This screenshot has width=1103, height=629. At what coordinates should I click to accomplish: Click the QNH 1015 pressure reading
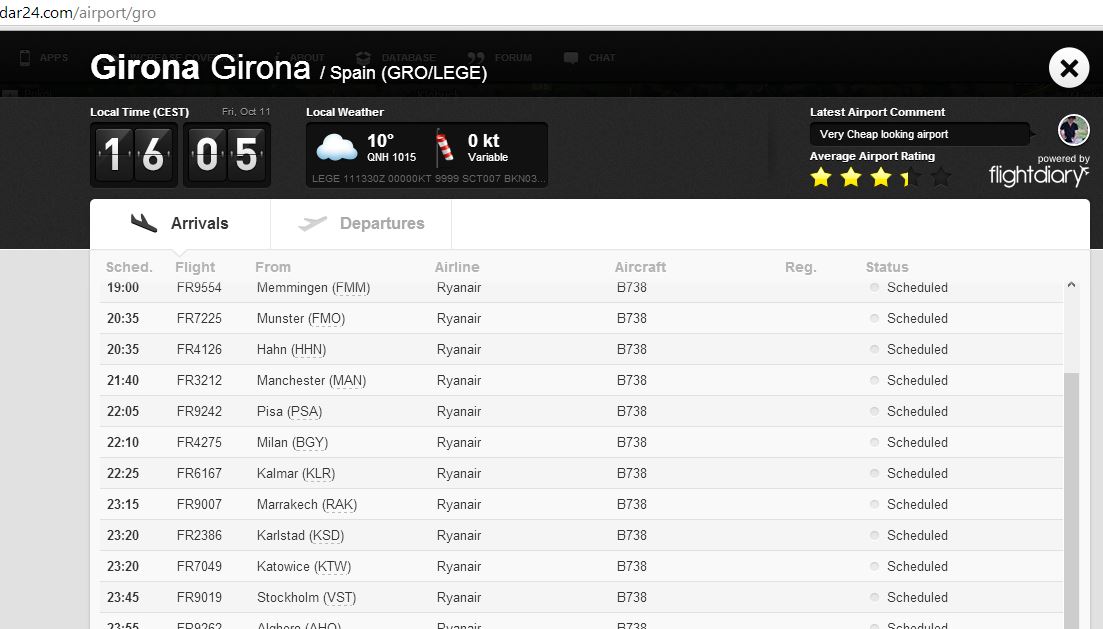(392, 158)
